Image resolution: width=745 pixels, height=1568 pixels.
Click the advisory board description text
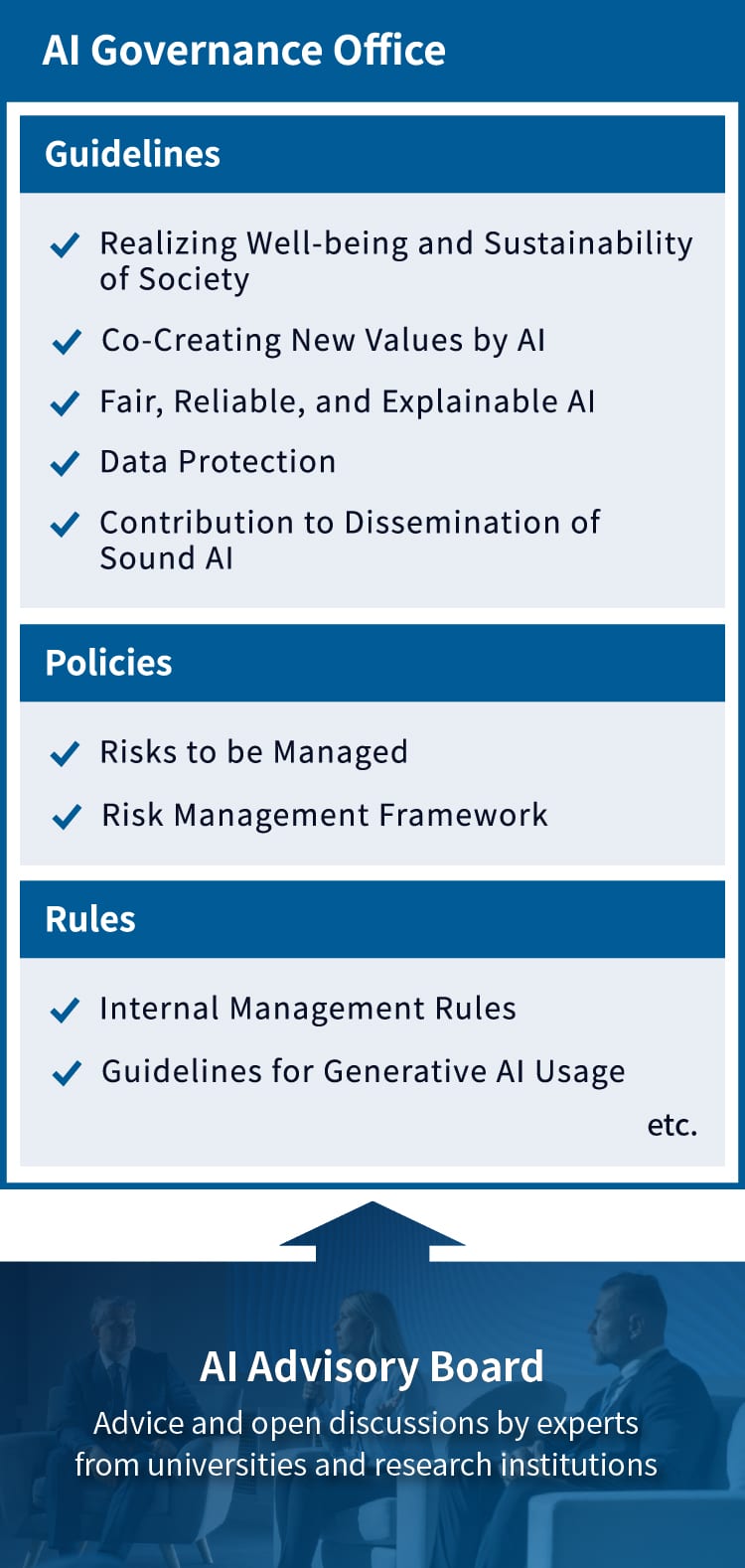(366, 1444)
